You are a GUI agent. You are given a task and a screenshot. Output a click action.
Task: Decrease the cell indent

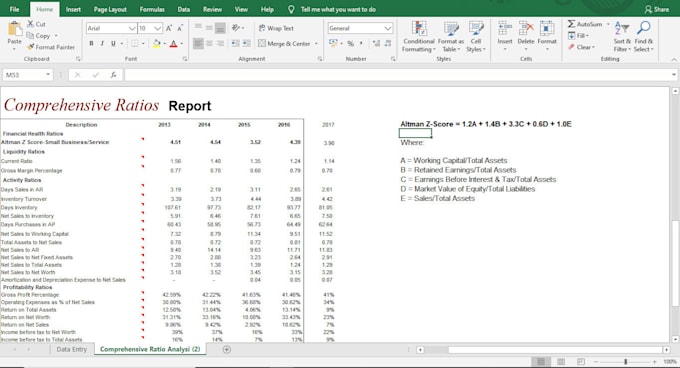coord(235,43)
